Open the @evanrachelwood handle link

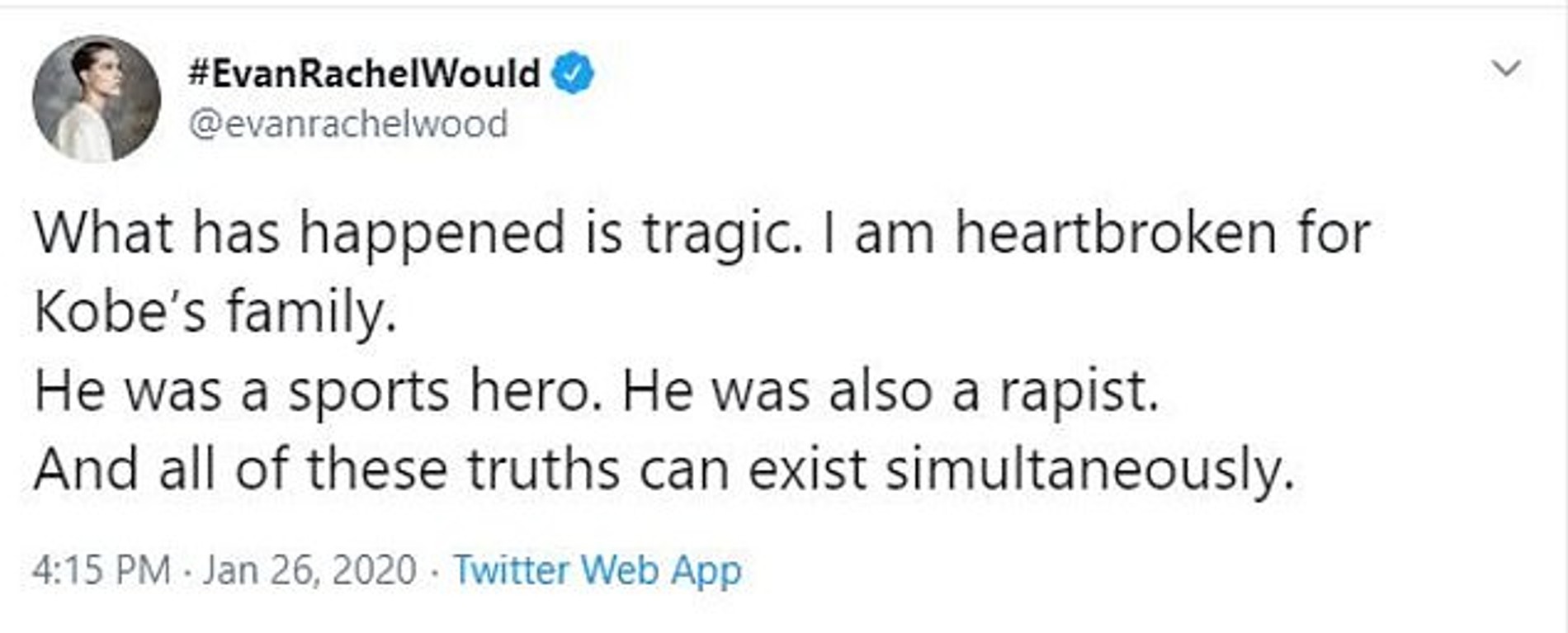pos(348,125)
